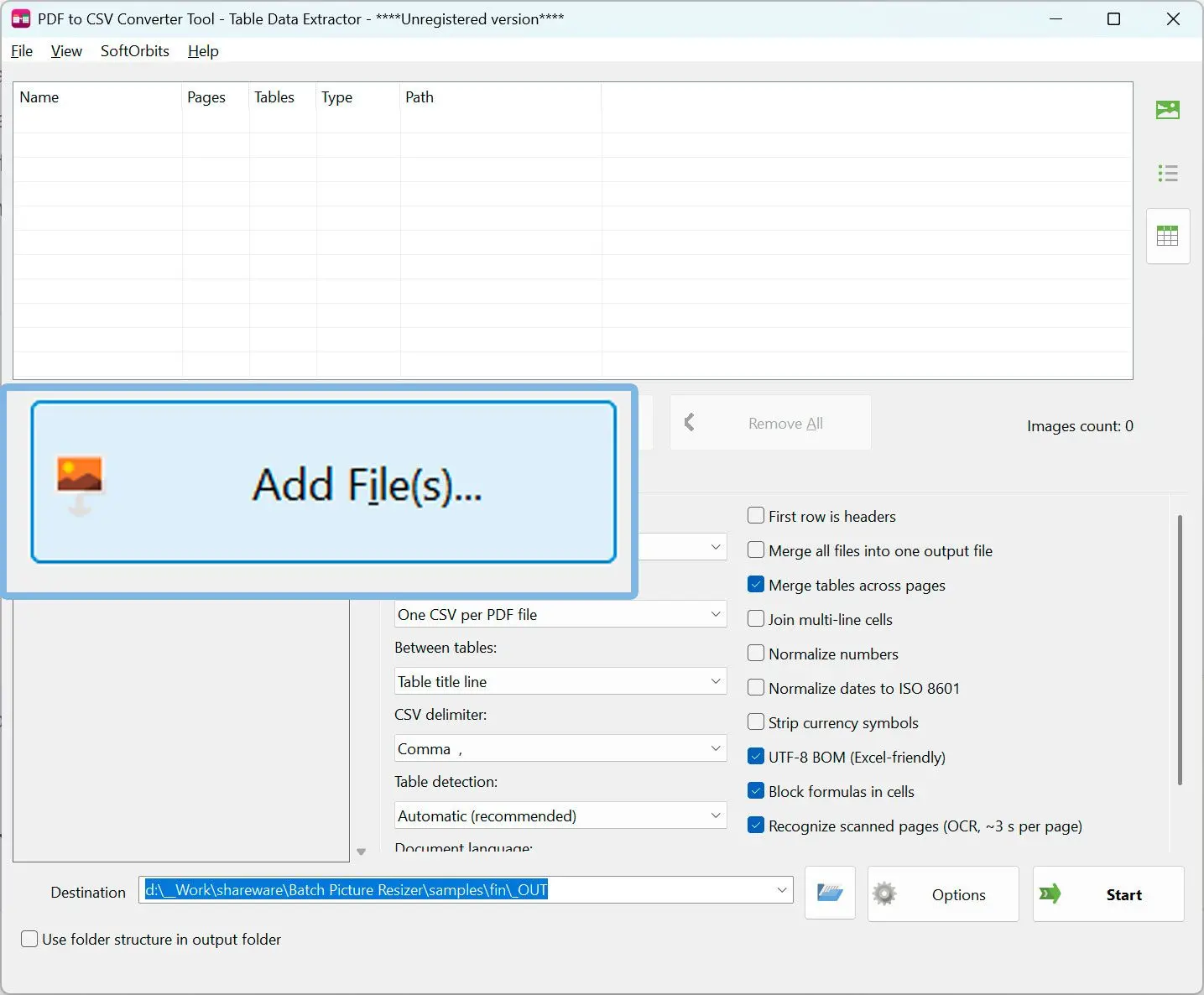This screenshot has height=995, width=1204.
Task: Click the Remove All button
Action: pos(770,423)
